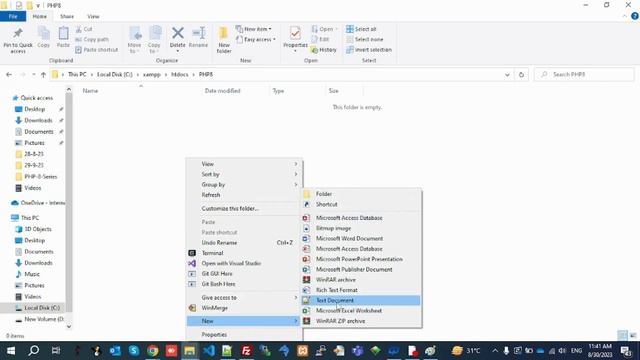Screen dimensions: 640x360
Task: Click htdocs in the address breadcrumb
Action: pyautogui.click(x=180, y=75)
